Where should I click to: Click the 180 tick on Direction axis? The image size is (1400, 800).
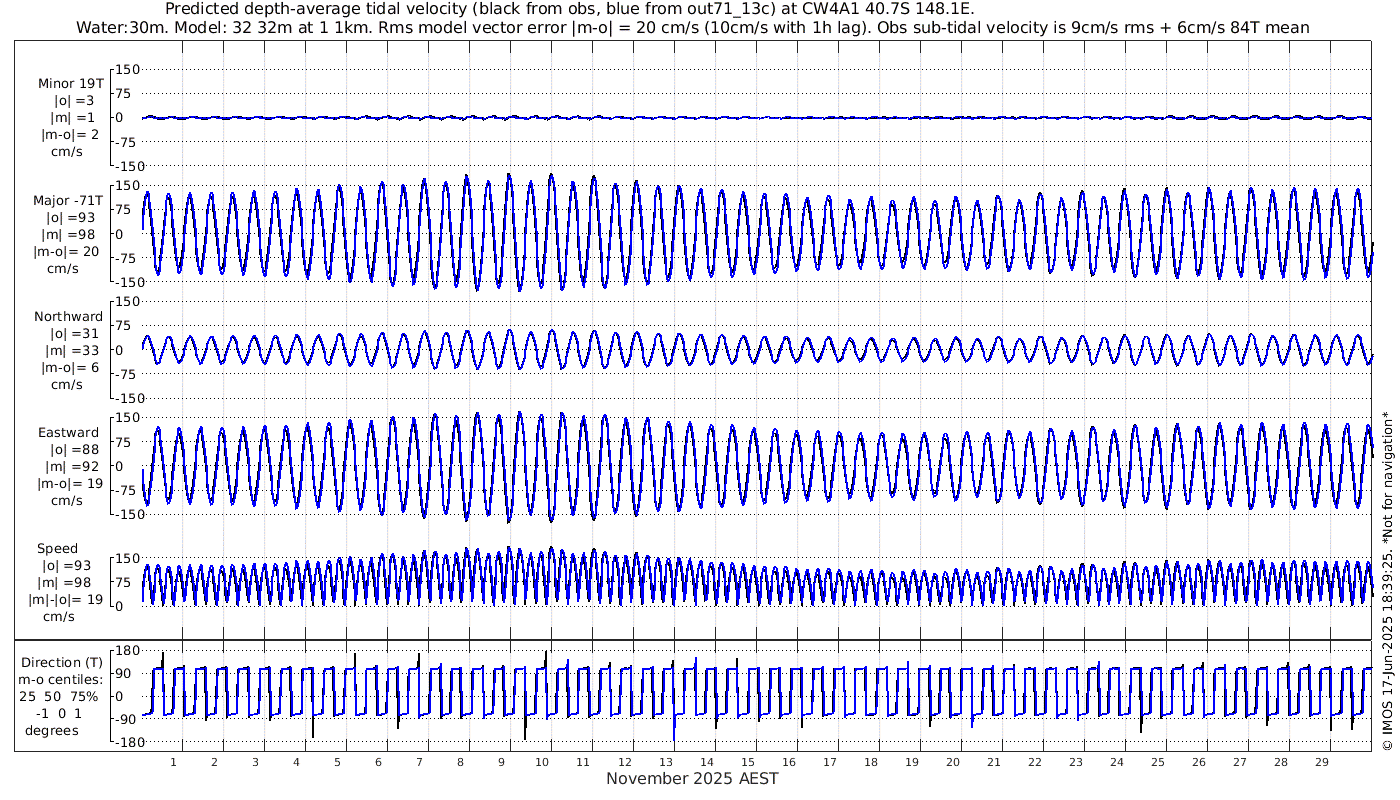click(125, 650)
